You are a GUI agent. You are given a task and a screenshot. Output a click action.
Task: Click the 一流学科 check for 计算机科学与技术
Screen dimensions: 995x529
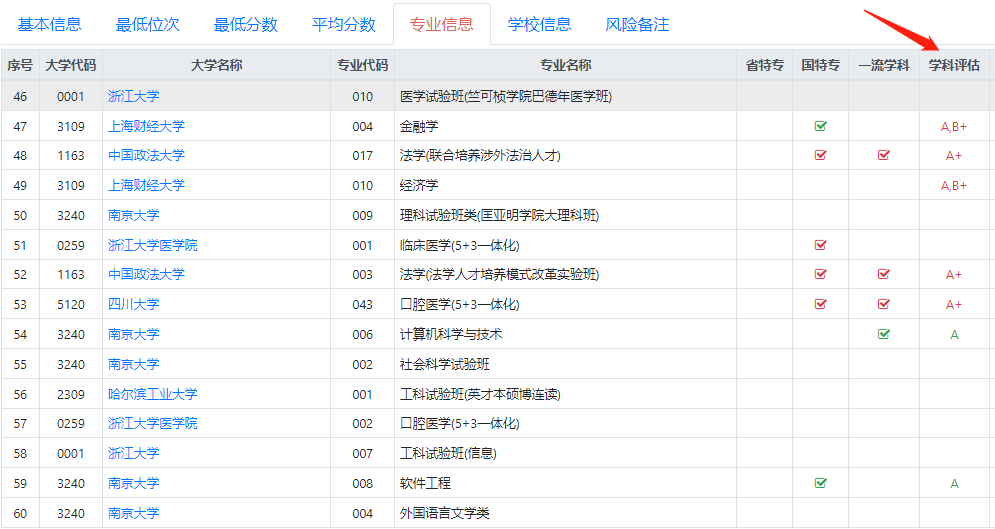(883, 334)
